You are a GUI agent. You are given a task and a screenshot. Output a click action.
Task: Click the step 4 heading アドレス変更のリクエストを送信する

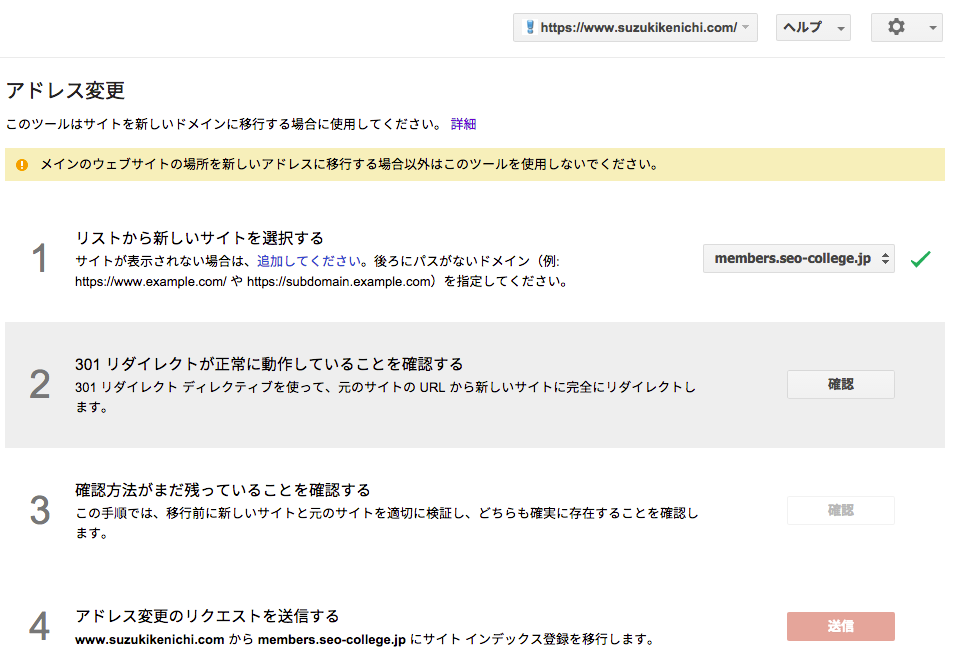tap(207, 616)
